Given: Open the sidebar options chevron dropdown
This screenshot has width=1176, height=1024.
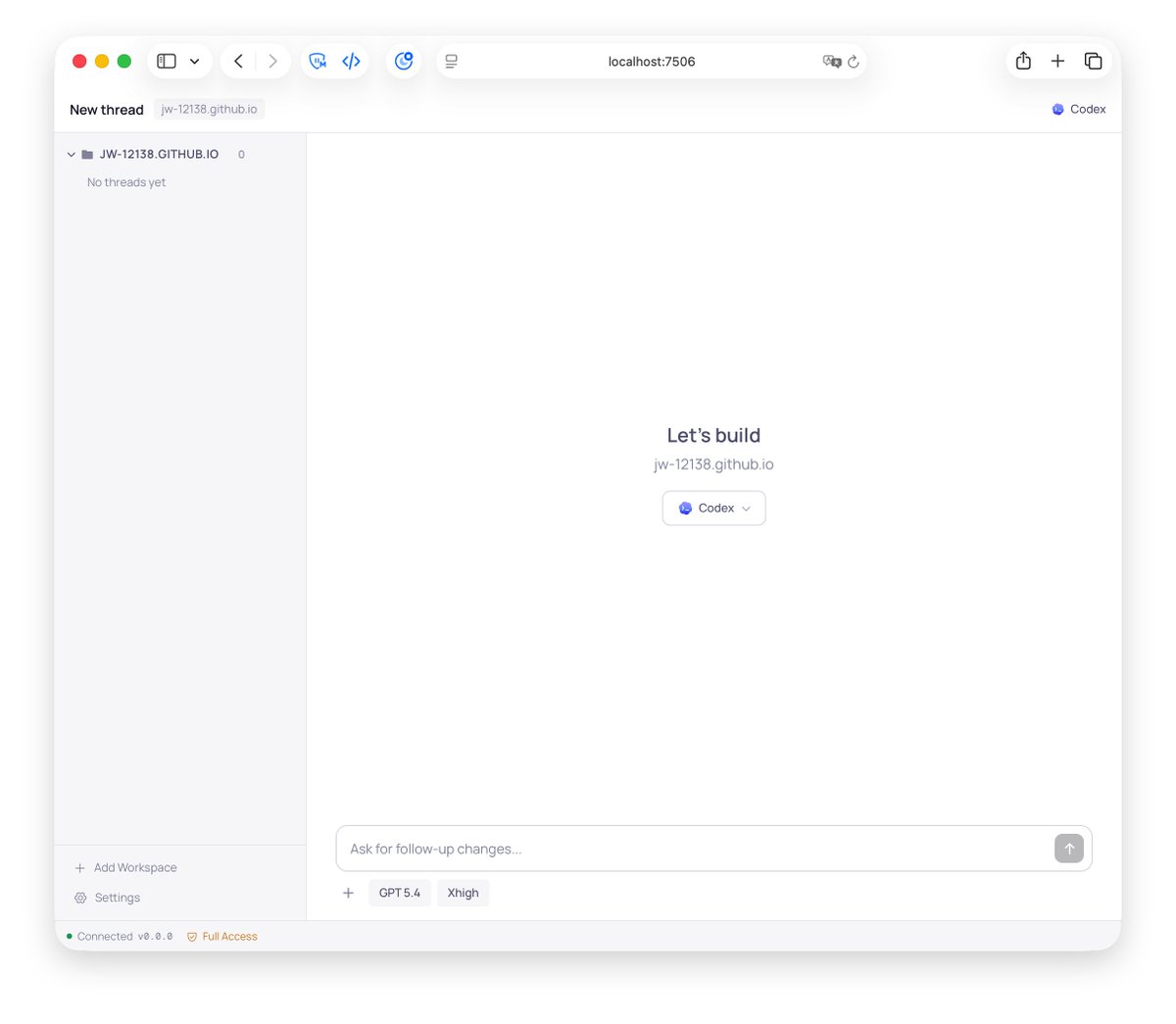Looking at the screenshot, I should pos(195,61).
